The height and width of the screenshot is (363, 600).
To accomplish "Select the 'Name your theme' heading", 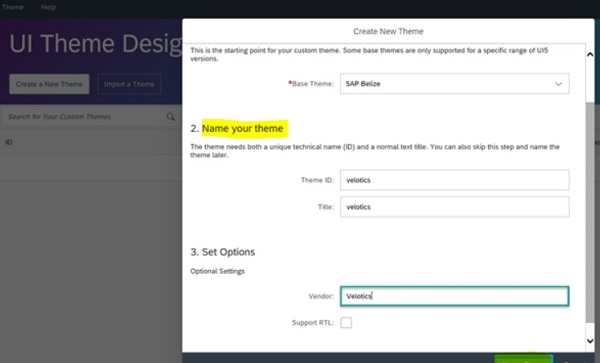I will click(x=243, y=129).
